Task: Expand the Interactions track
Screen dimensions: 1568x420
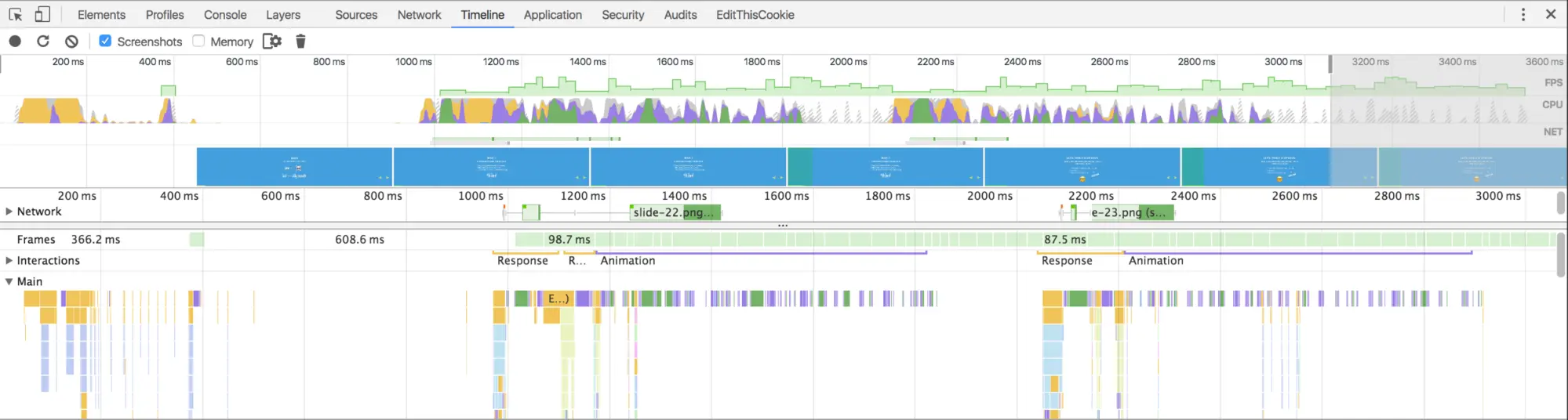Action: coord(9,261)
